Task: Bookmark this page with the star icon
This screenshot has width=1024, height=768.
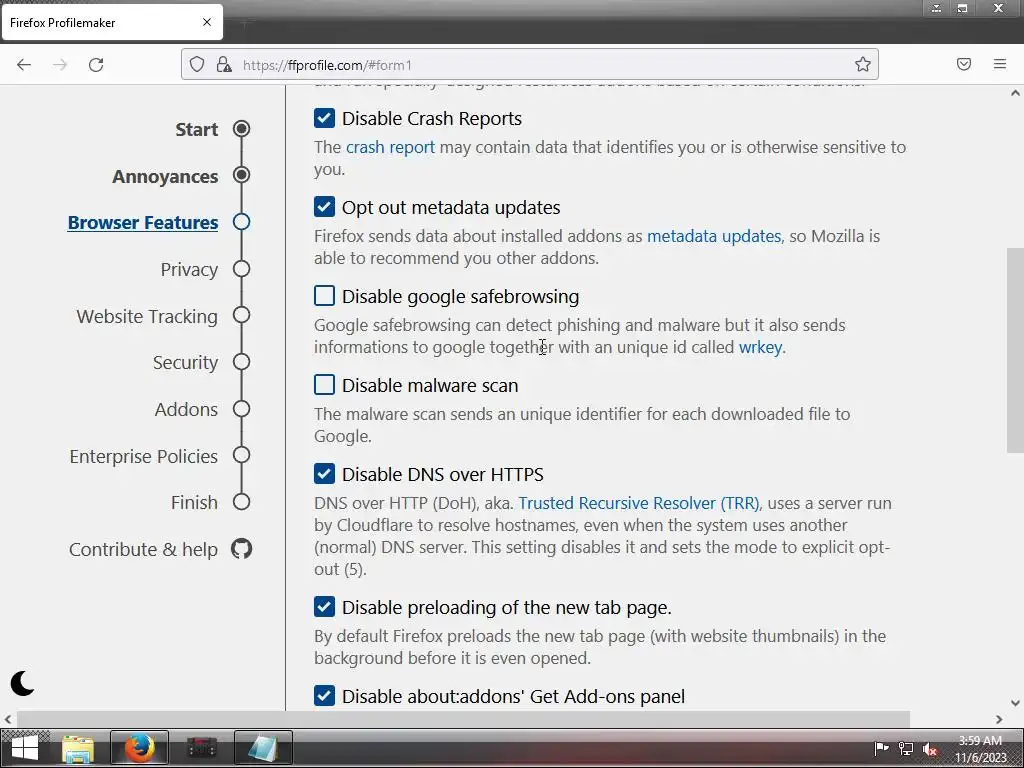Action: [x=863, y=64]
